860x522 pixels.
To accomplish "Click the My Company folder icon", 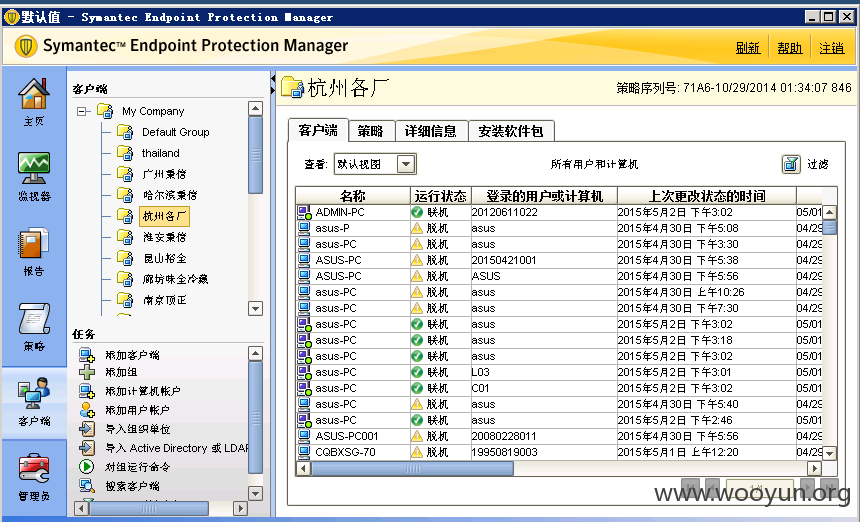I will [x=105, y=111].
